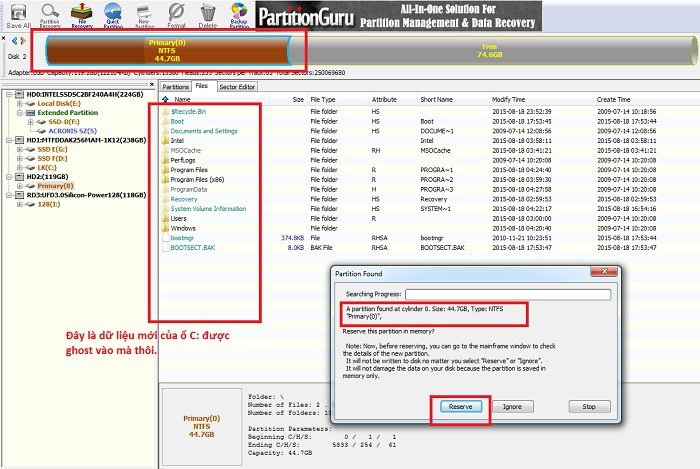Click the Searching Progress bar
Image resolution: width=700 pixels, height=469 pixels.
click(508, 295)
